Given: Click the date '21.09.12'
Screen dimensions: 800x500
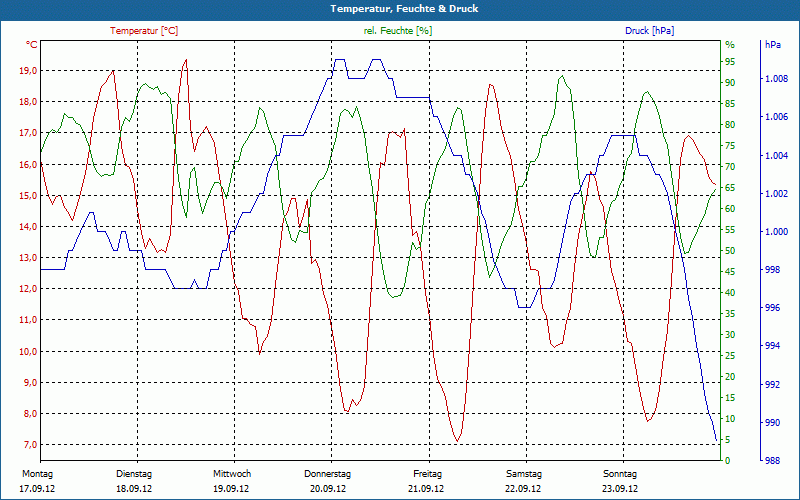Looking at the screenshot, I should click(x=426, y=489).
